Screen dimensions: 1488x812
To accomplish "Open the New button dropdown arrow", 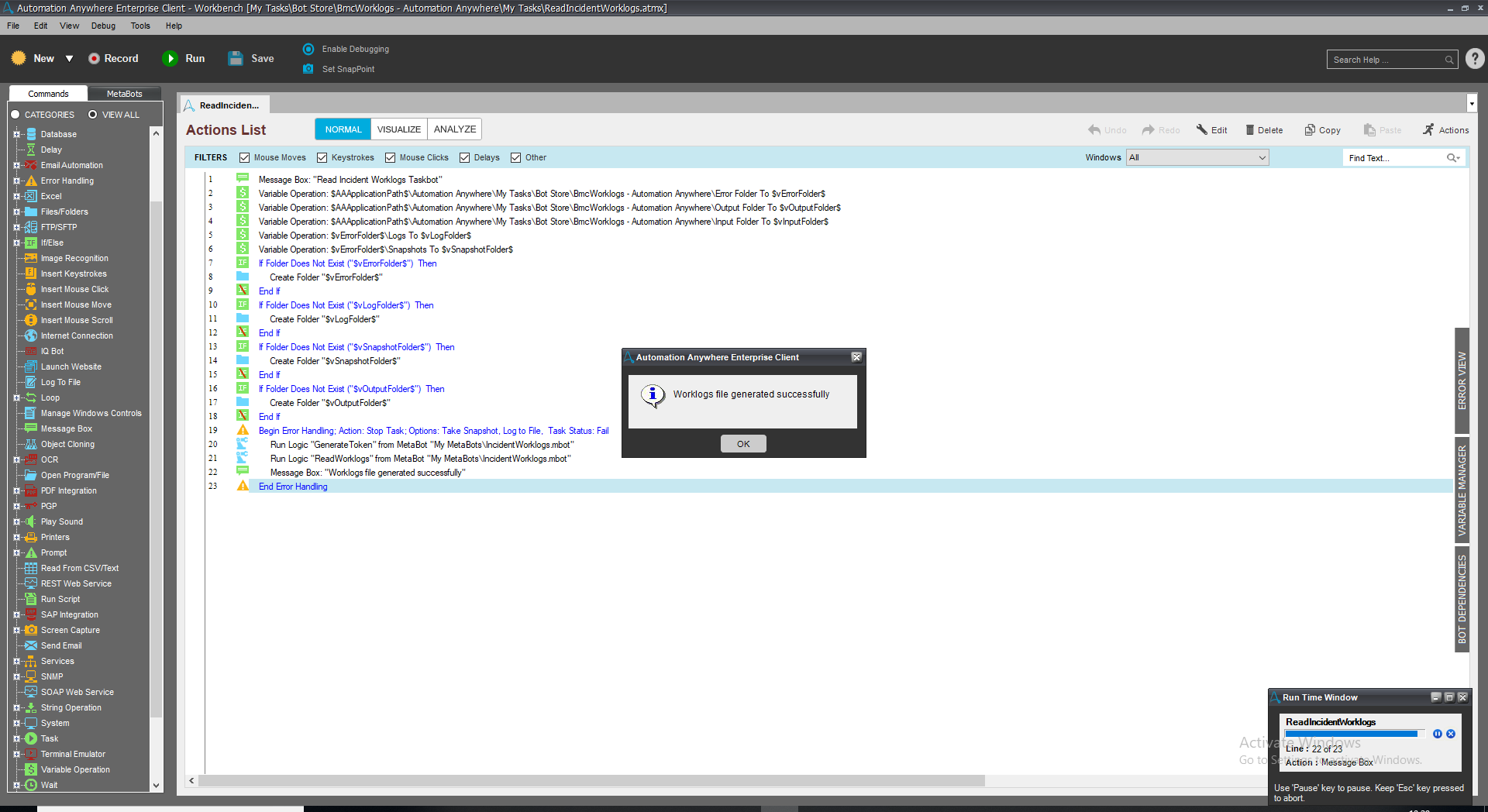I will click(x=69, y=59).
